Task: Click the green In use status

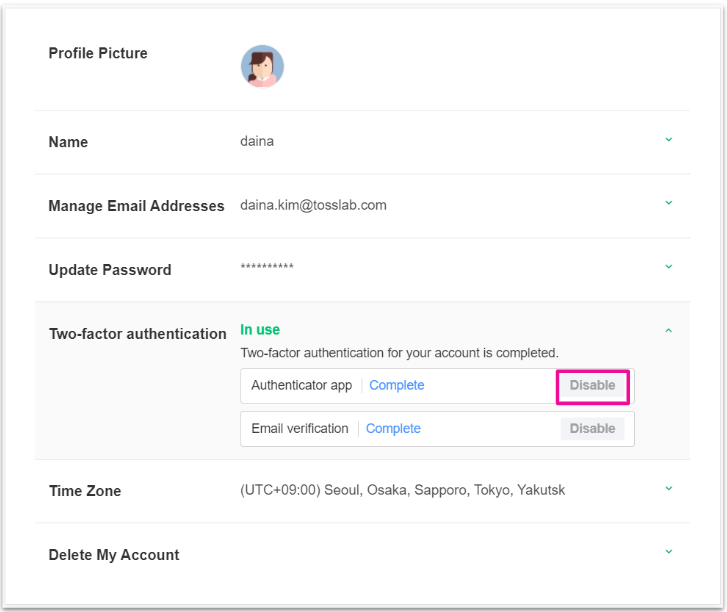Action: 260,330
